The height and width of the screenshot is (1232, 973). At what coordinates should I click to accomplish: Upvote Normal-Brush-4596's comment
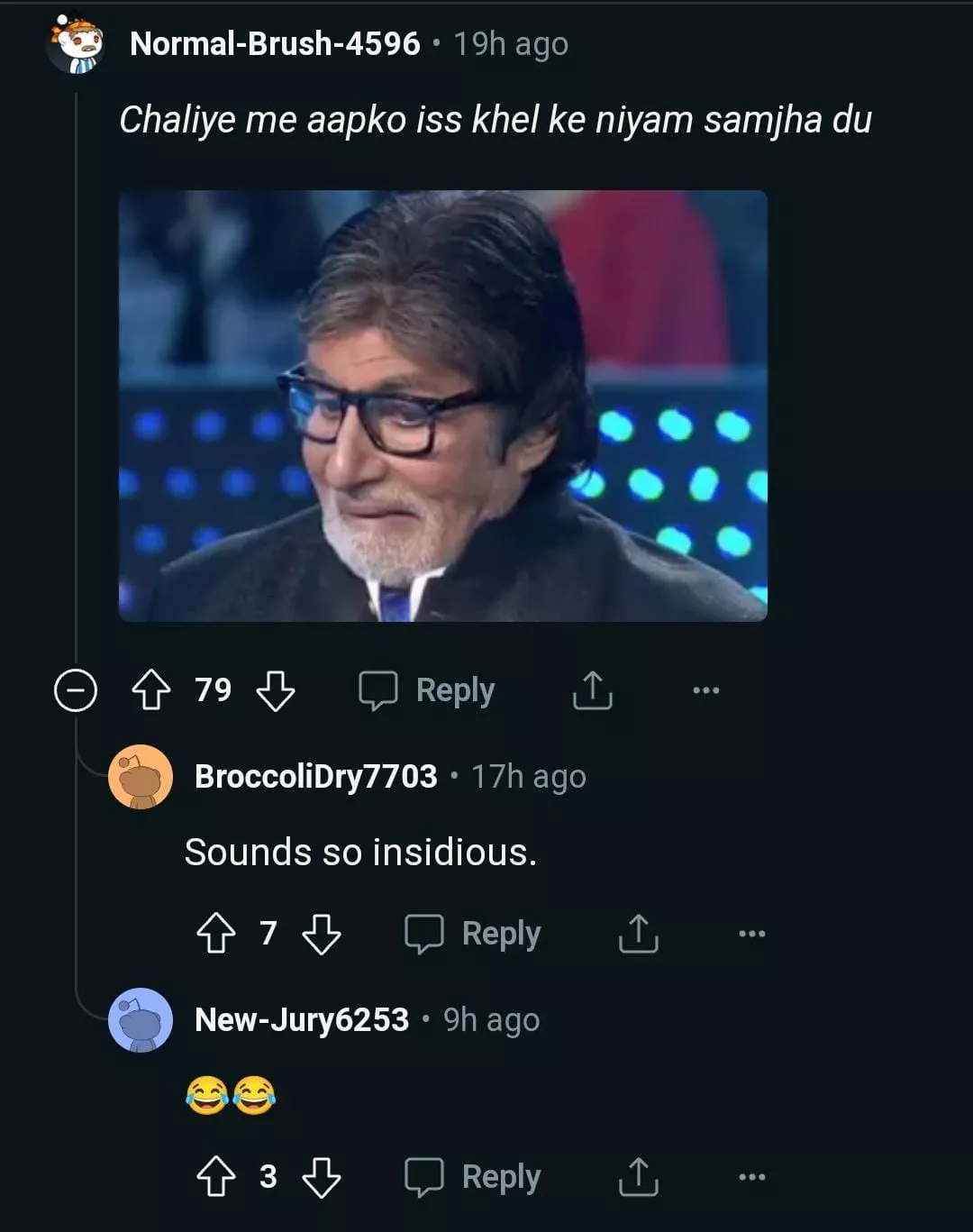(x=151, y=690)
